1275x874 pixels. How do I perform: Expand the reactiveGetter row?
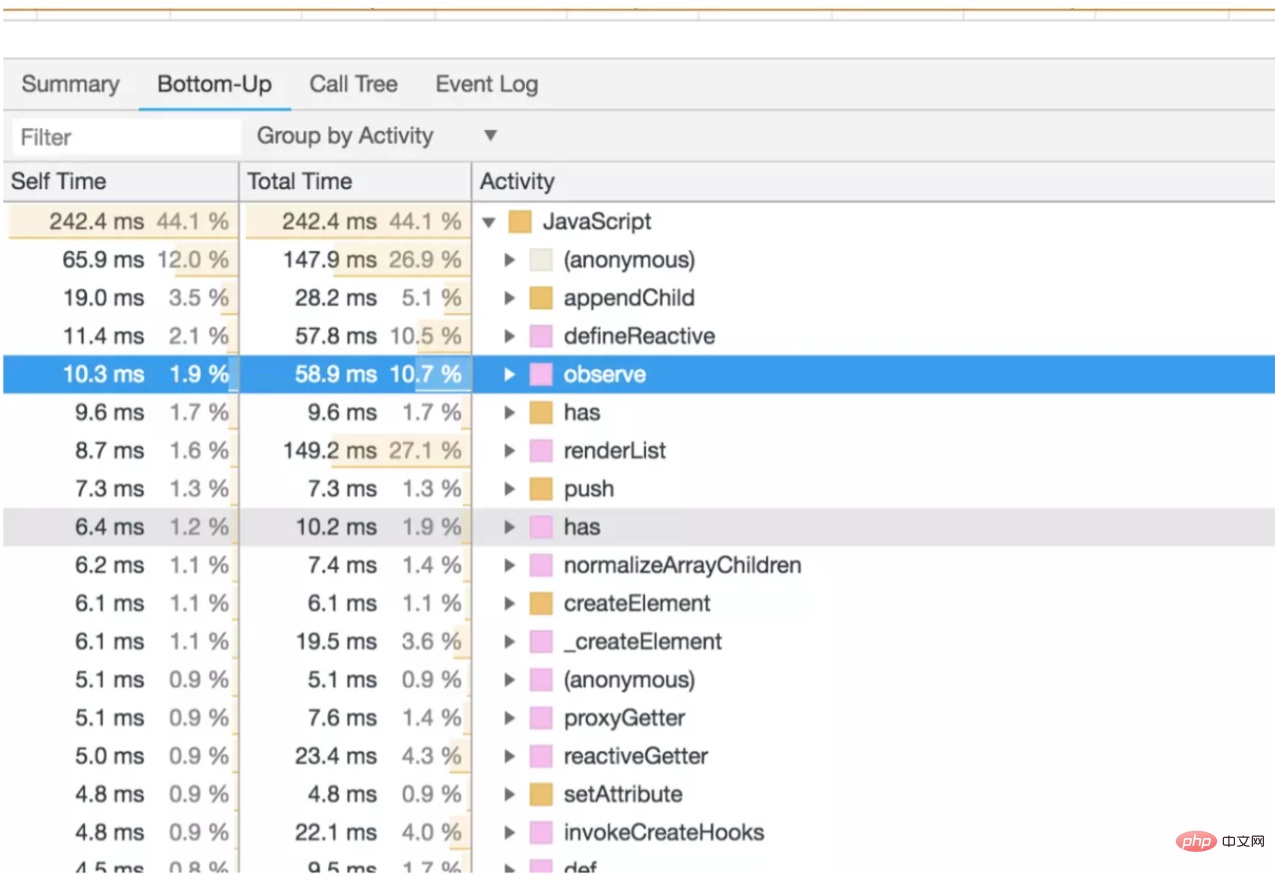pyautogui.click(x=510, y=756)
